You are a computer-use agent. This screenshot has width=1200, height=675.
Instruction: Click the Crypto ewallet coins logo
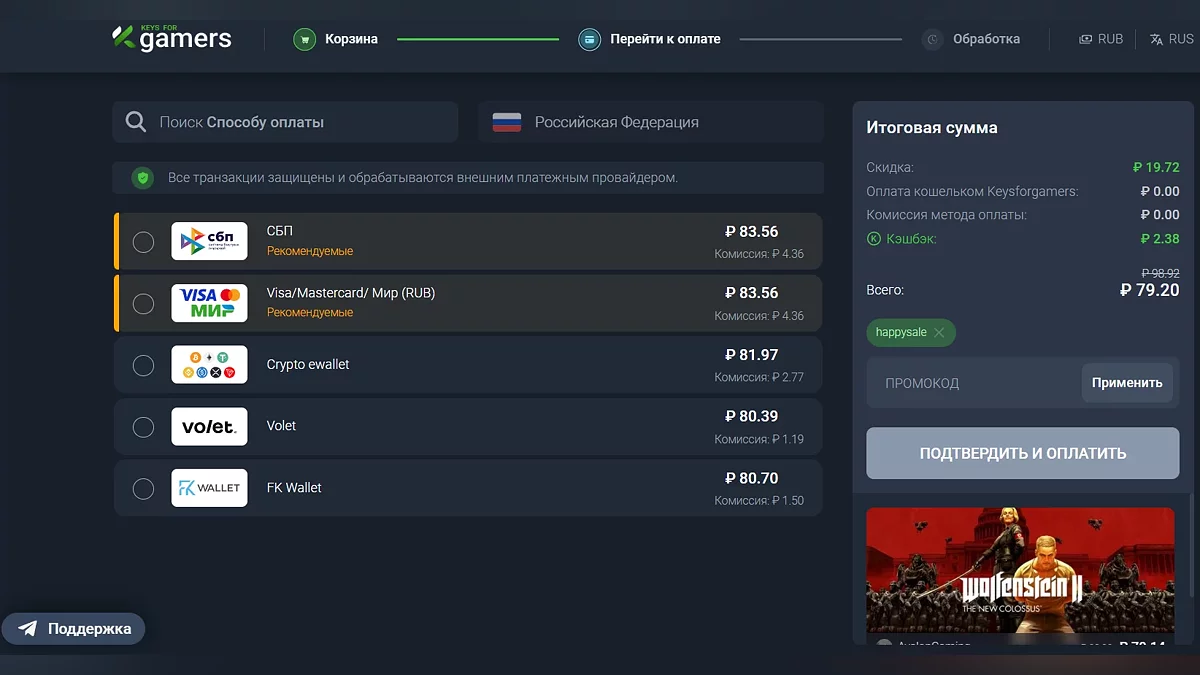[x=209, y=365]
